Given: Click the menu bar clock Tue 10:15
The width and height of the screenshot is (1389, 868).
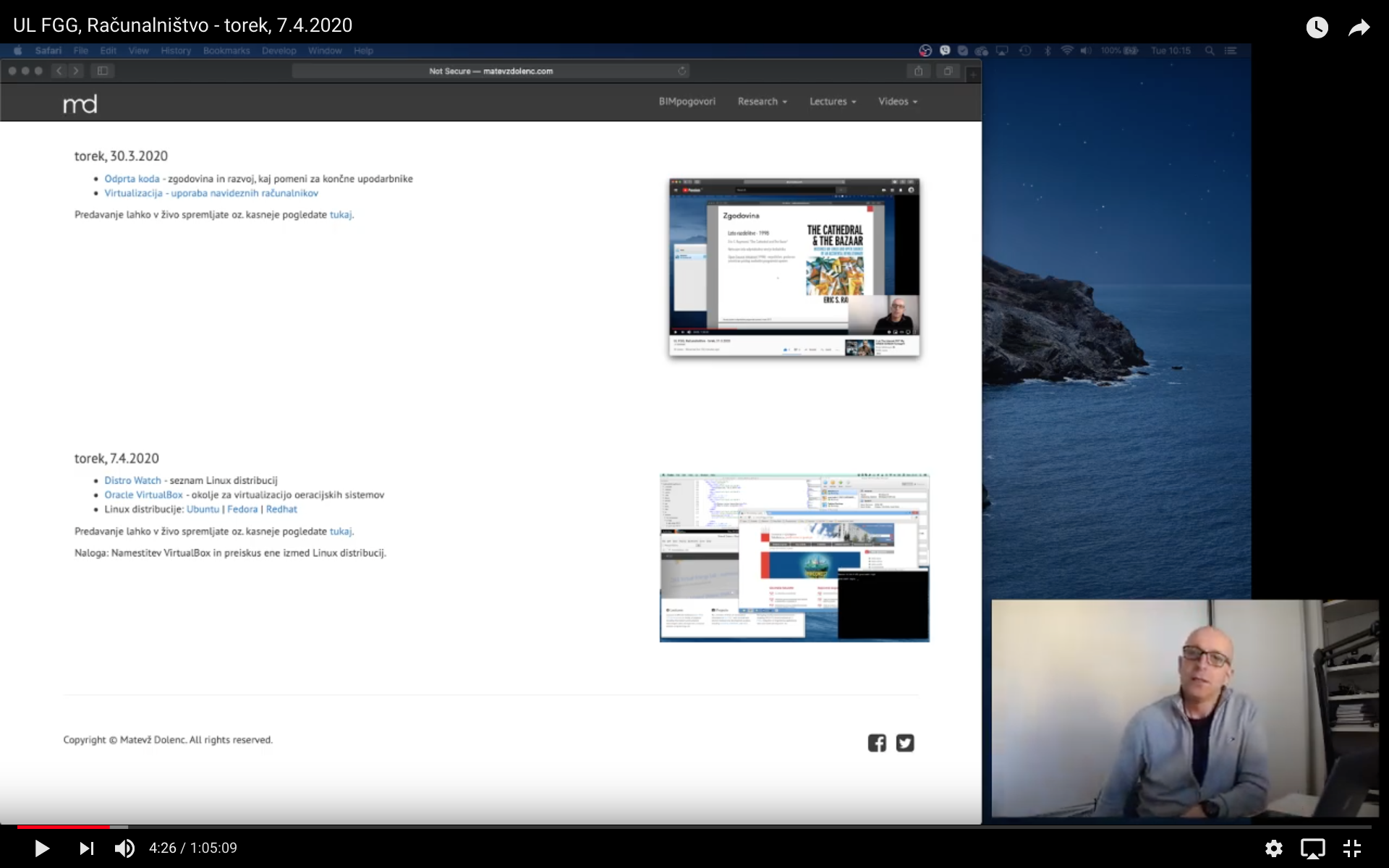Looking at the screenshot, I should coord(1171,51).
